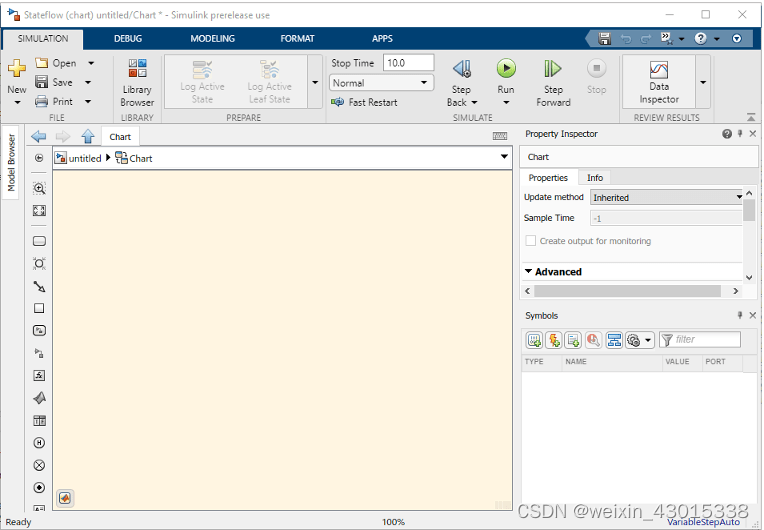Image resolution: width=764 pixels, height=530 pixels.
Task: Select the Truth Table tool
Action: tap(39, 420)
